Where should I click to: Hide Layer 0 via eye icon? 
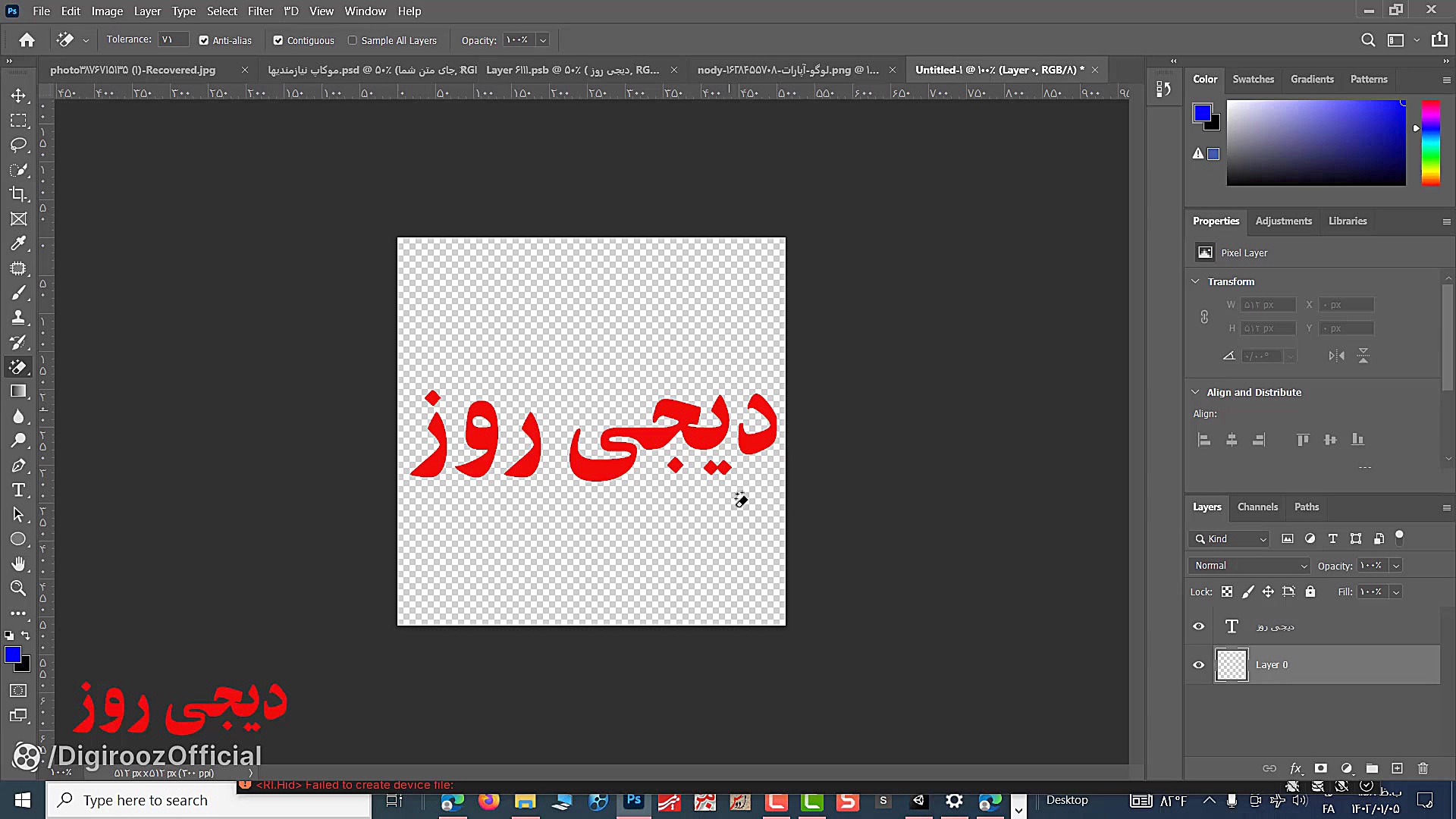(x=1199, y=665)
